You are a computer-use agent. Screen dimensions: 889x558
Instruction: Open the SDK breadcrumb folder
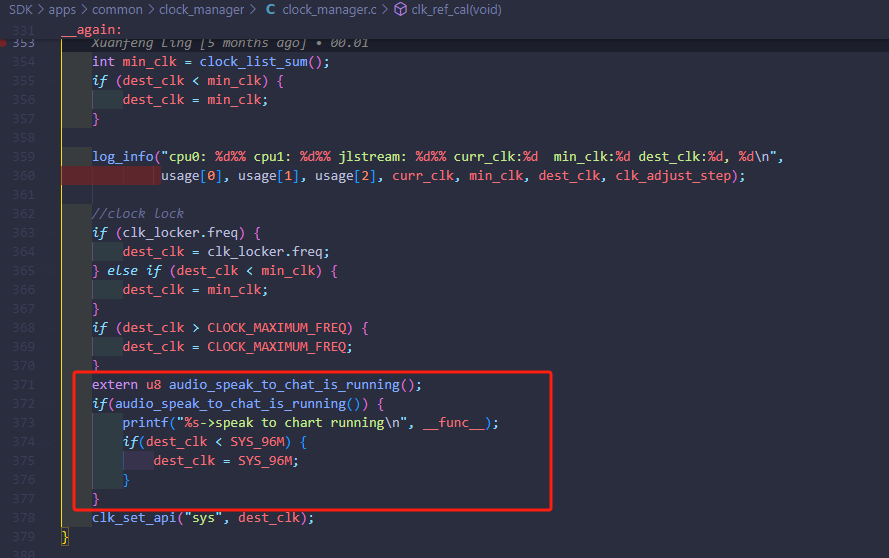point(20,10)
